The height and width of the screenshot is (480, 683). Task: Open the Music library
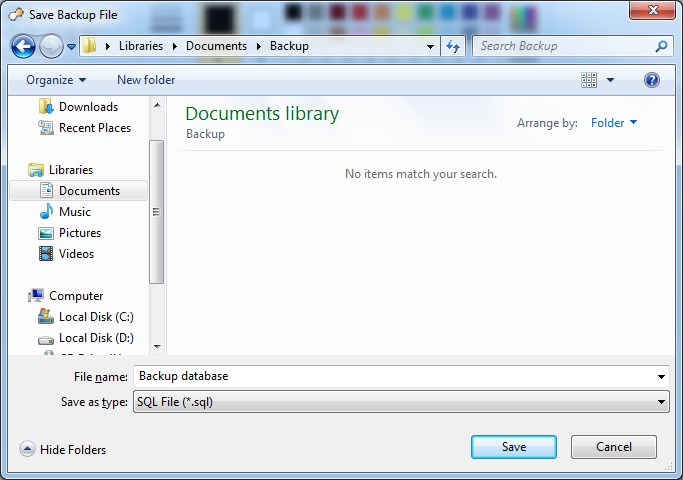74,212
